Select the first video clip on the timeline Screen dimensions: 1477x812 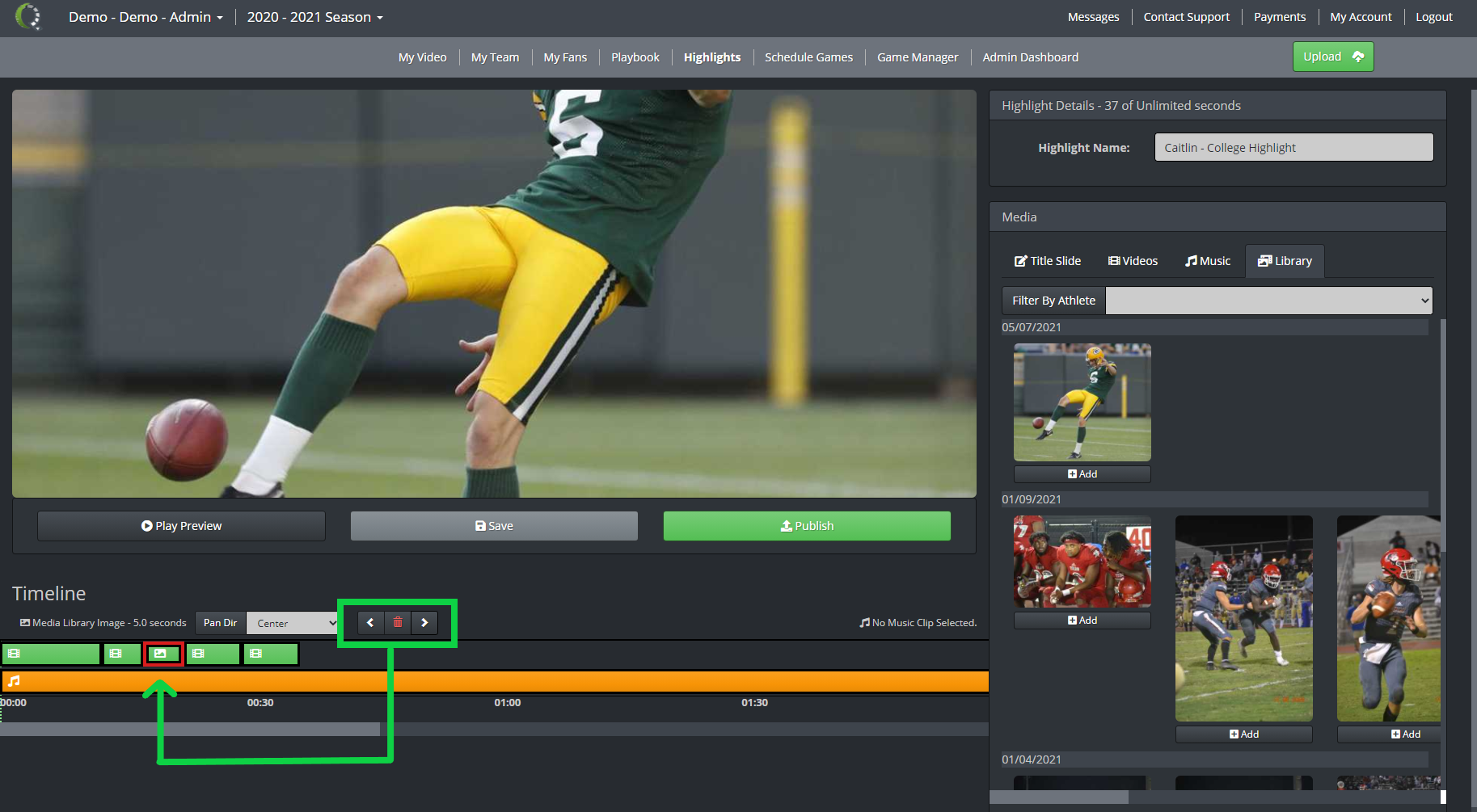point(51,654)
